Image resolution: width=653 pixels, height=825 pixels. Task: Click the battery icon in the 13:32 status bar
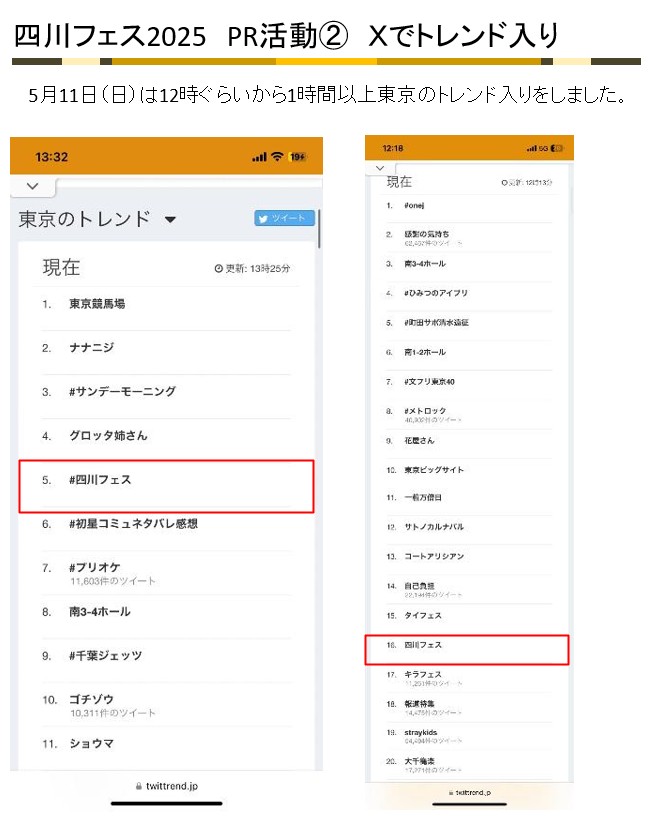(297, 157)
